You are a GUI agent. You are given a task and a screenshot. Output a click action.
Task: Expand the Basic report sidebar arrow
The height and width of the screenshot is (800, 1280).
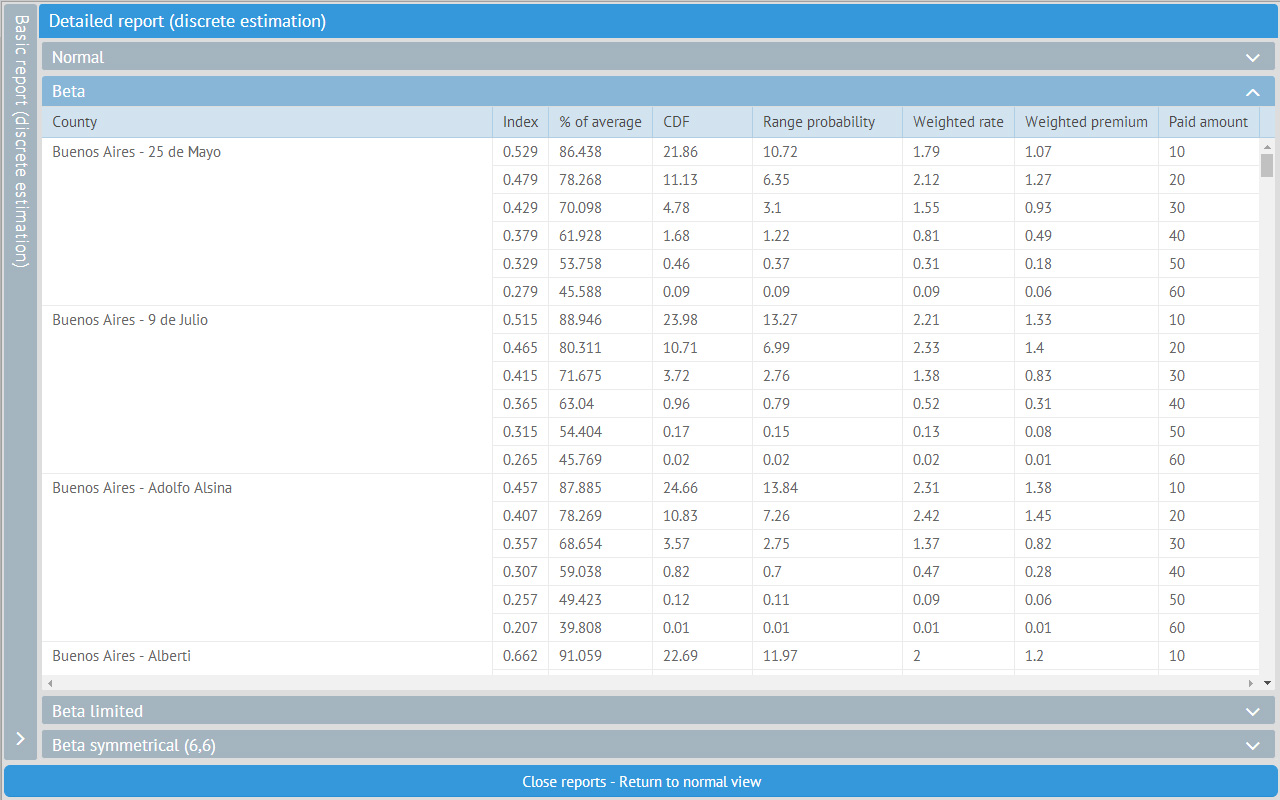click(20, 739)
